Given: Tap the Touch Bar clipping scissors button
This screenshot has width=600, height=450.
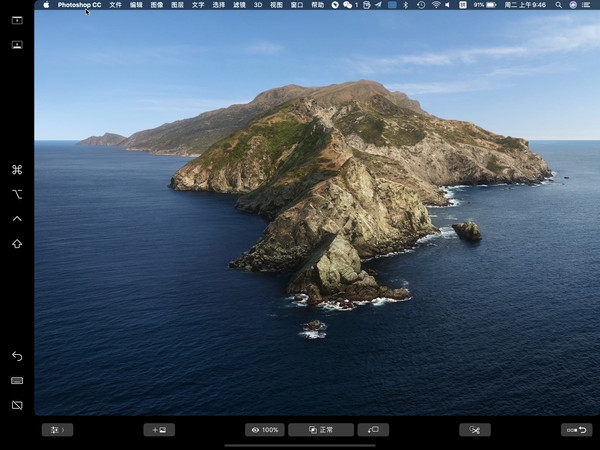Looking at the screenshot, I should click(x=475, y=430).
